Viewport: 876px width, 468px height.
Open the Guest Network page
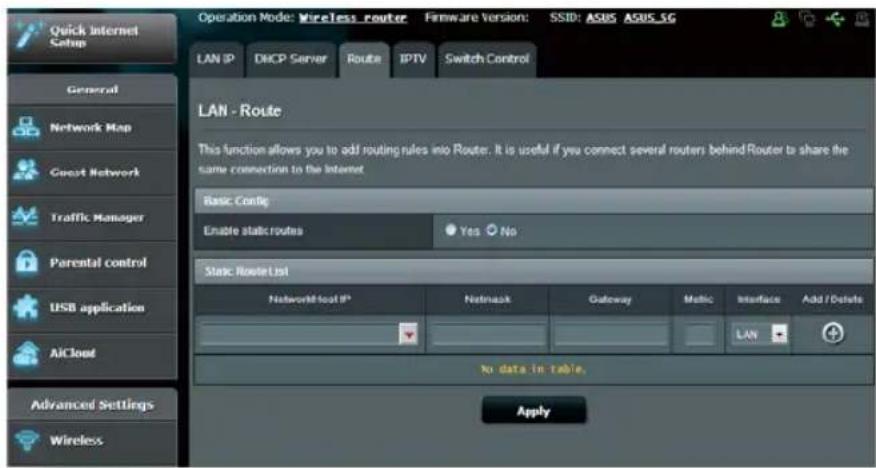93,173
